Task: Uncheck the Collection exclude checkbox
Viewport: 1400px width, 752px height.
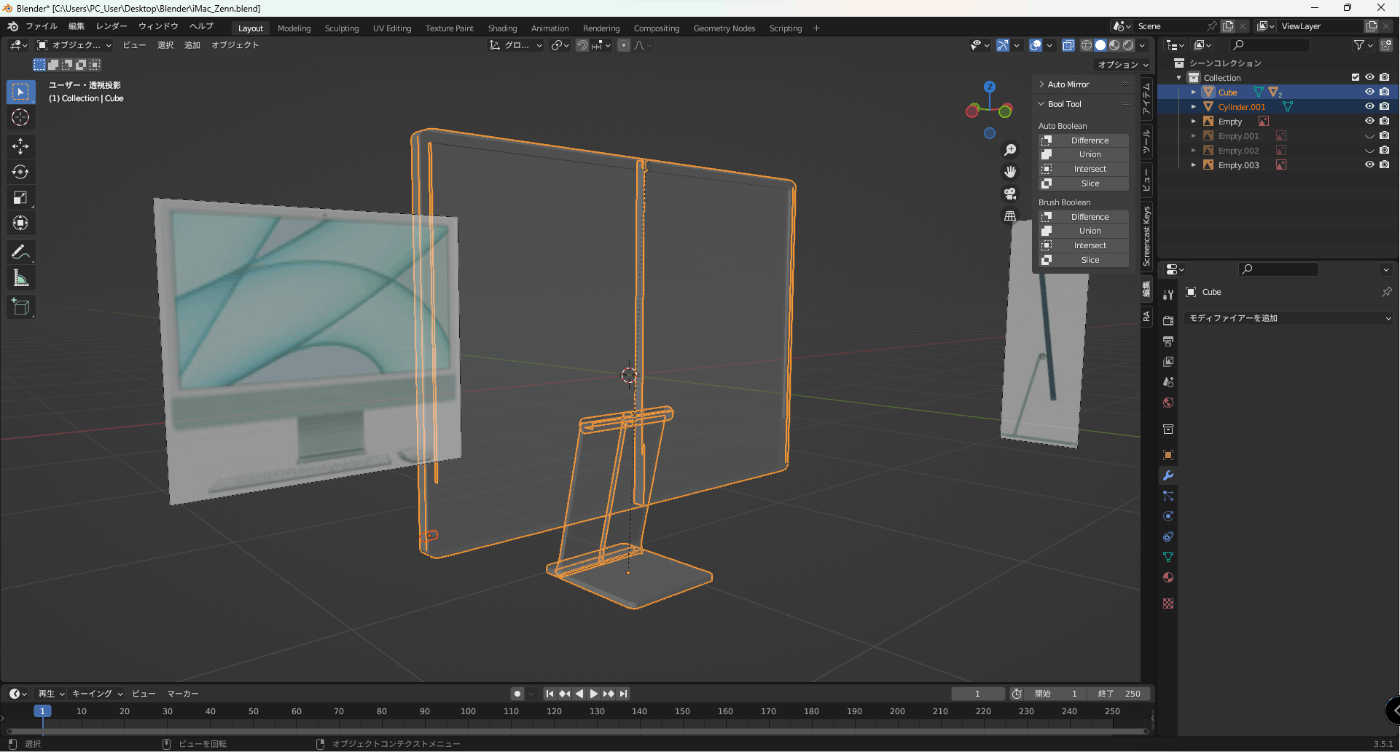Action: tap(1355, 77)
